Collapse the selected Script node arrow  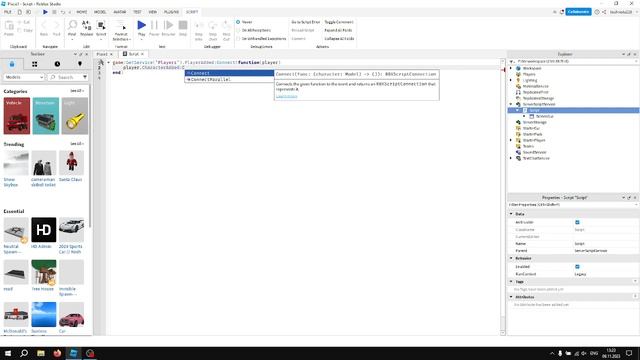pyautogui.click(x=518, y=110)
